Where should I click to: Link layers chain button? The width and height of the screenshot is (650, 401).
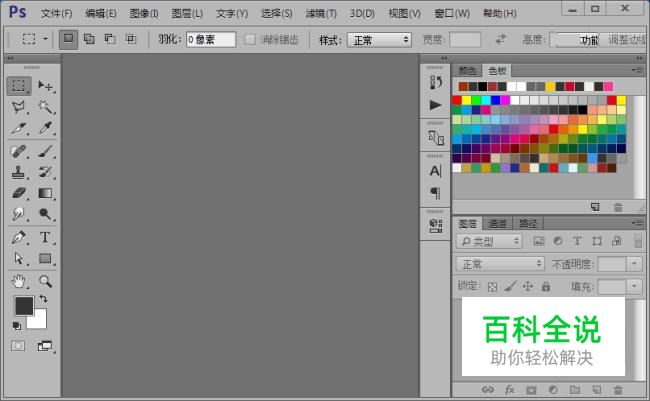488,389
